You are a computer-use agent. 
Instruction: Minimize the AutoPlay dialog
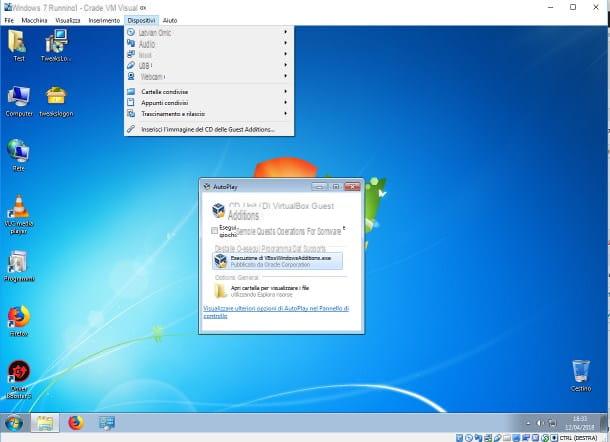319,187
